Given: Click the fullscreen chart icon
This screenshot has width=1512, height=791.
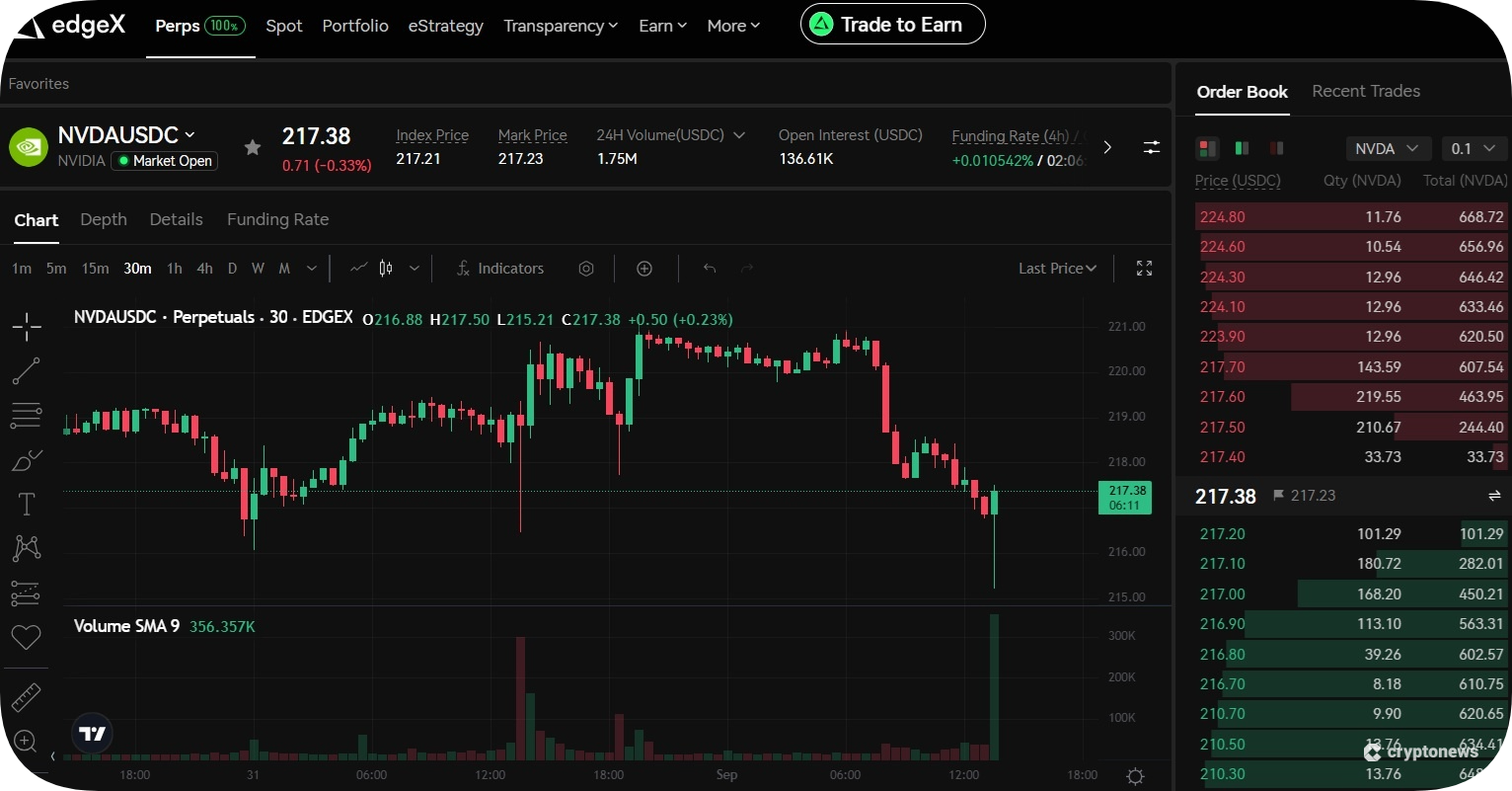Looking at the screenshot, I should pos(1145,269).
